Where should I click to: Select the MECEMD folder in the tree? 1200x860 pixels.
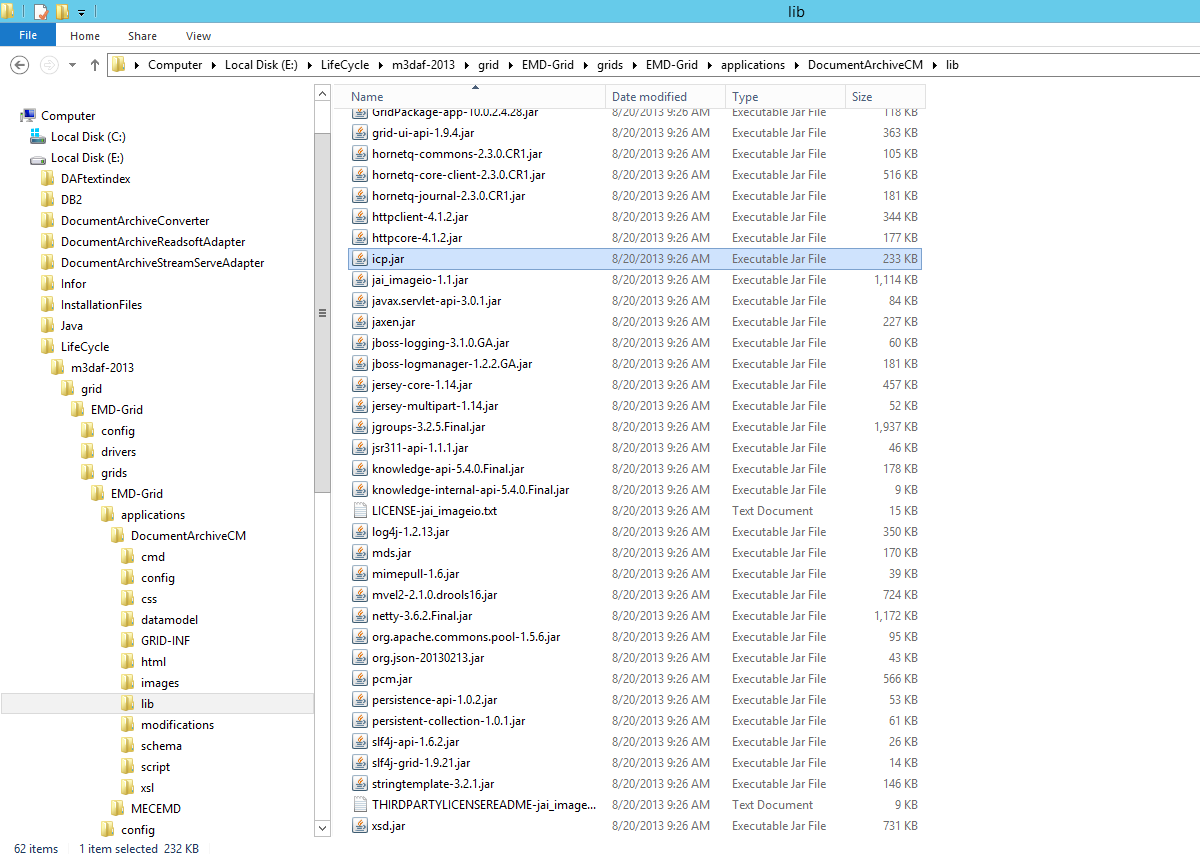pyautogui.click(x=155, y=809)
